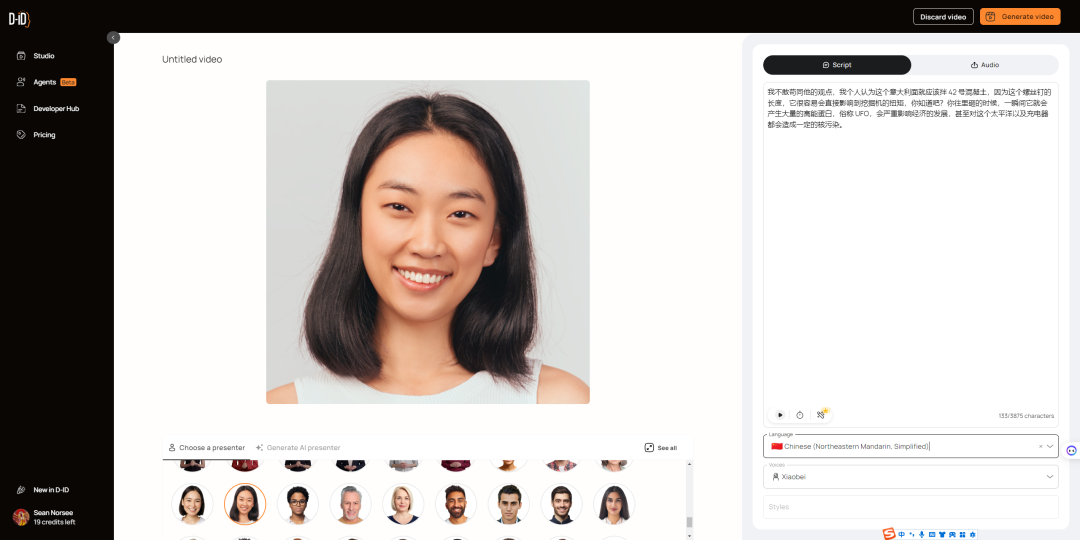Open the Sogou toolbox grid icon

(962, 534)
